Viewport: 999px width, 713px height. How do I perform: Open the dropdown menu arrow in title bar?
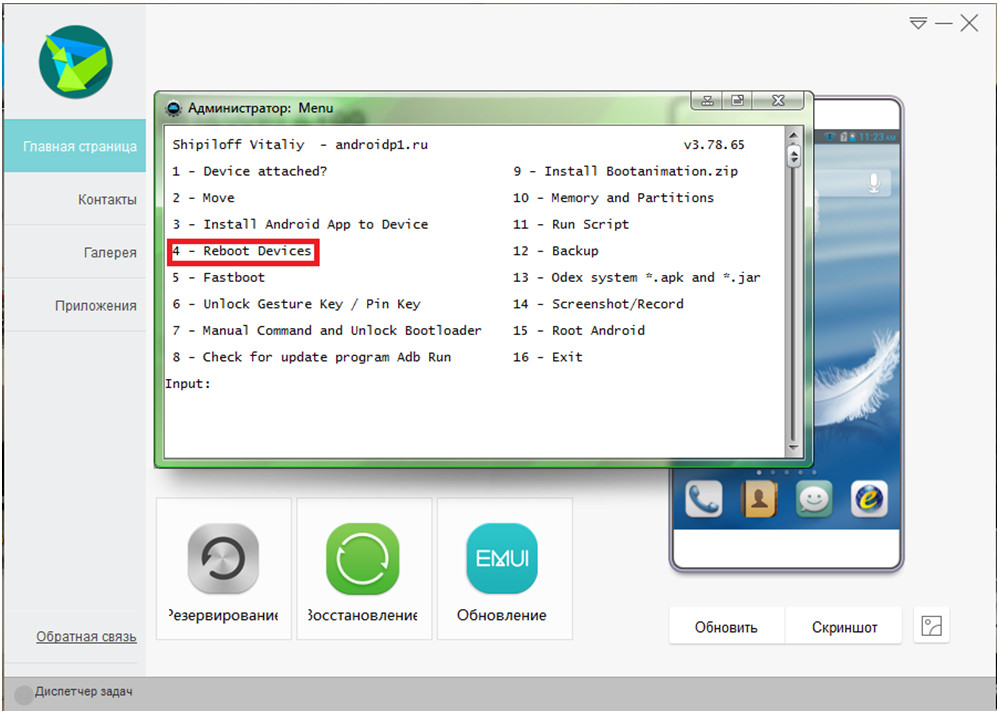coord(918,23)
